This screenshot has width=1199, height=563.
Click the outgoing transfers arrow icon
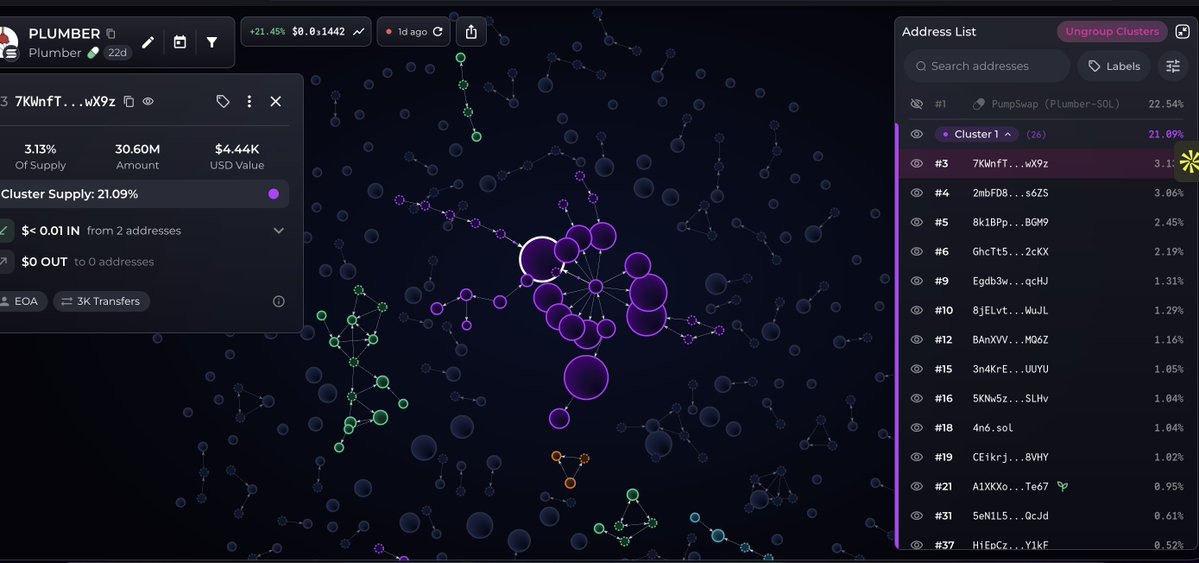pos(5,262)
